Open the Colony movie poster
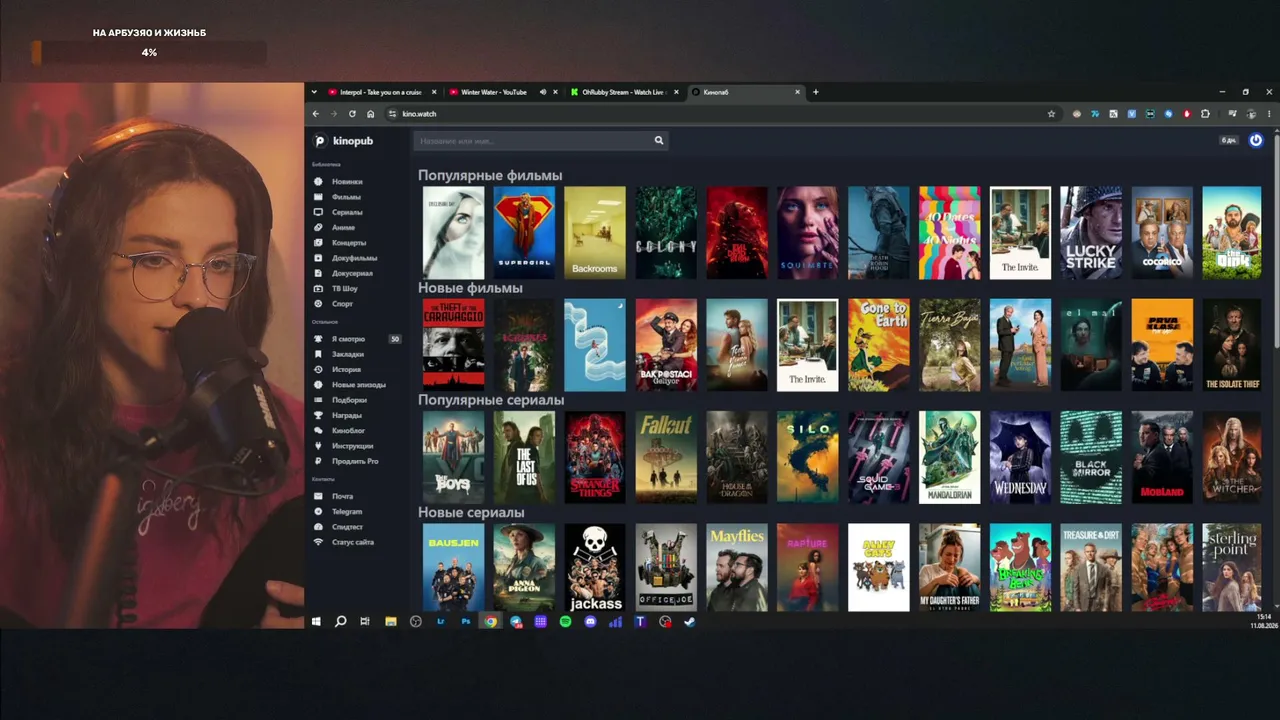This screenshot has height=720, width=1280. 666,233
